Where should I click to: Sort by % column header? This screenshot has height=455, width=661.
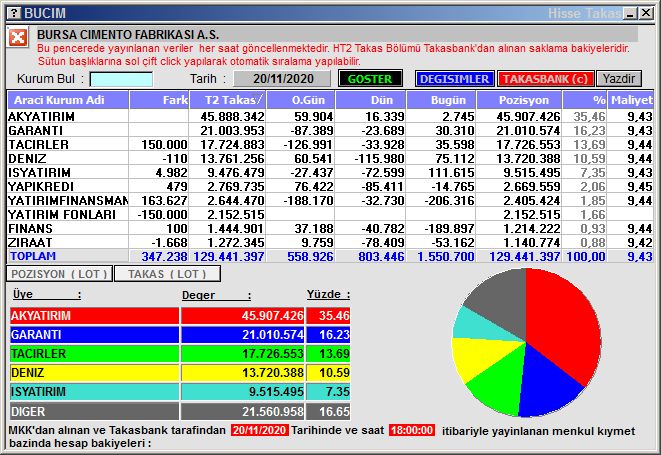[585, 100]
